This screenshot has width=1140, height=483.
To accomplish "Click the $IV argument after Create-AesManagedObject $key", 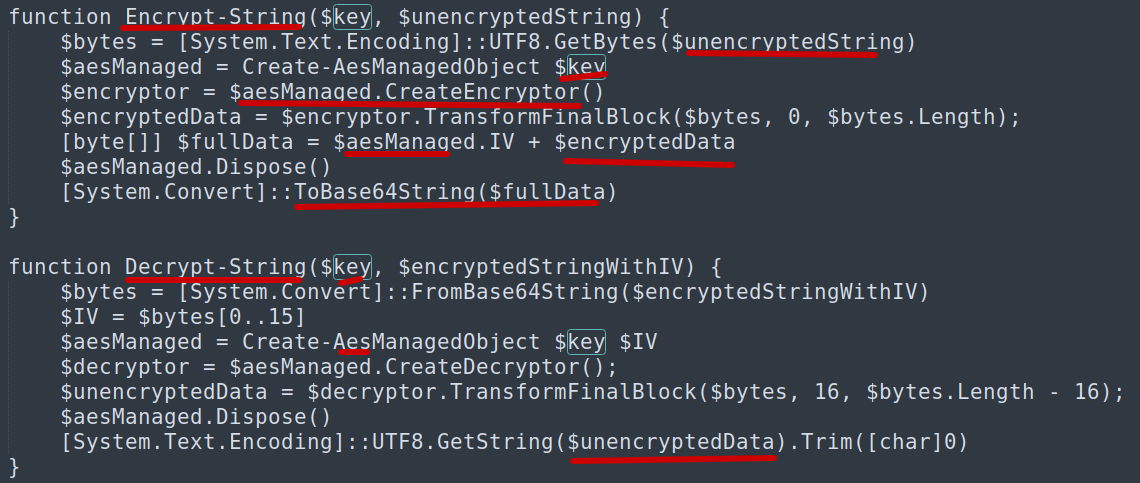I will [638, 341].
